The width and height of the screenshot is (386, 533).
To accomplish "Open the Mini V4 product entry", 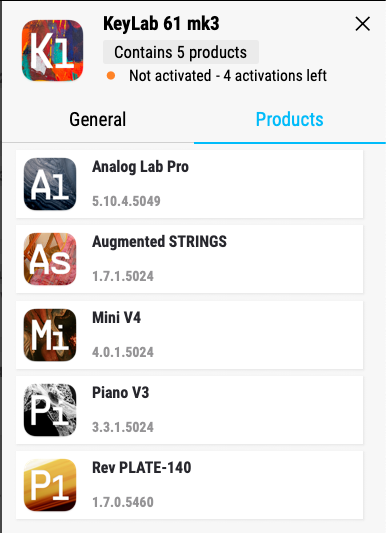I will [x=189, y=335].
